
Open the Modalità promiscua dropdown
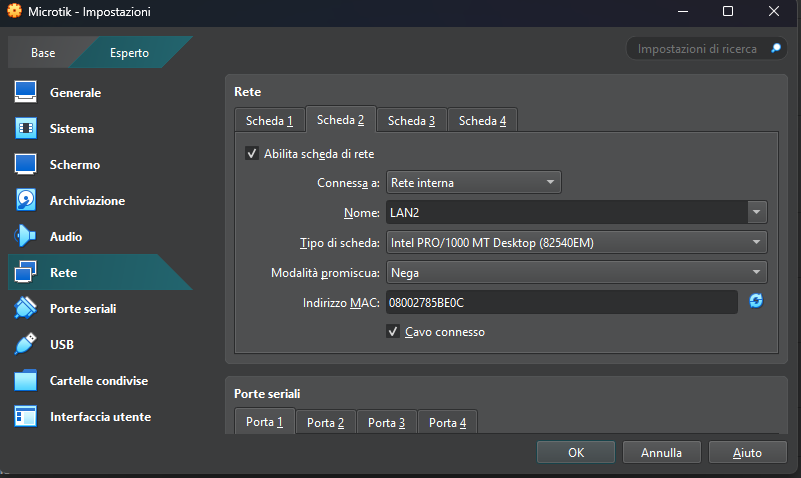click(577, 273)
